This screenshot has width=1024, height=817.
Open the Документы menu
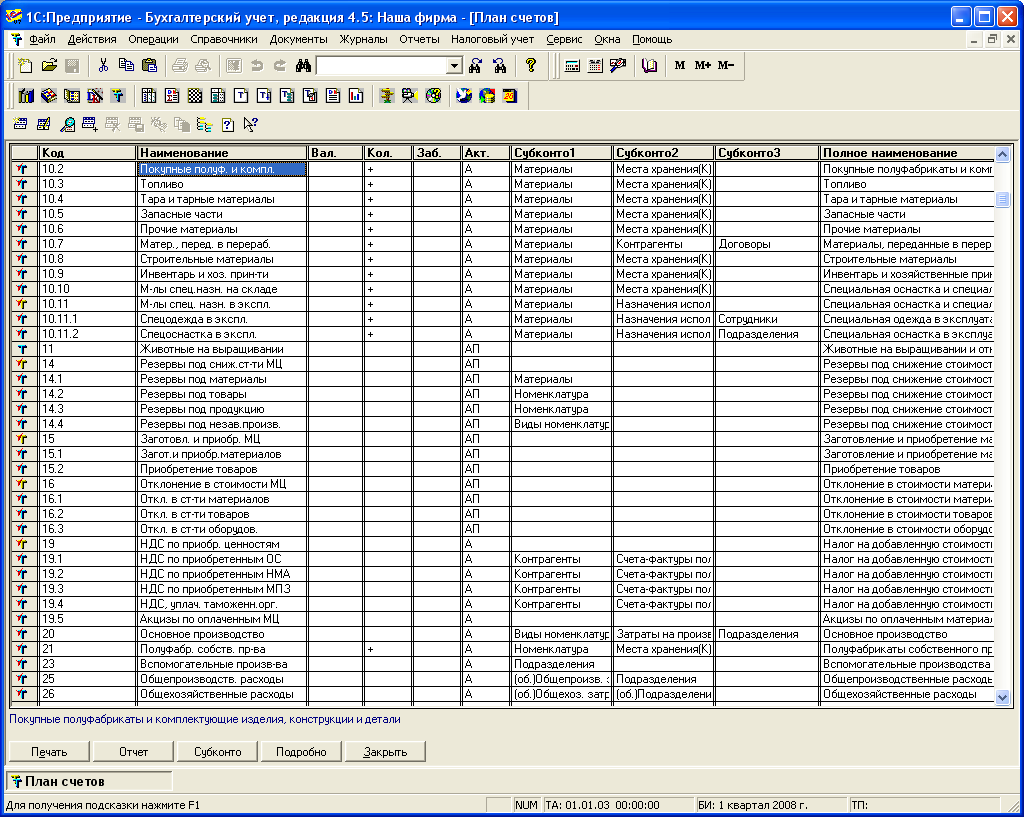tap(298, 39)
